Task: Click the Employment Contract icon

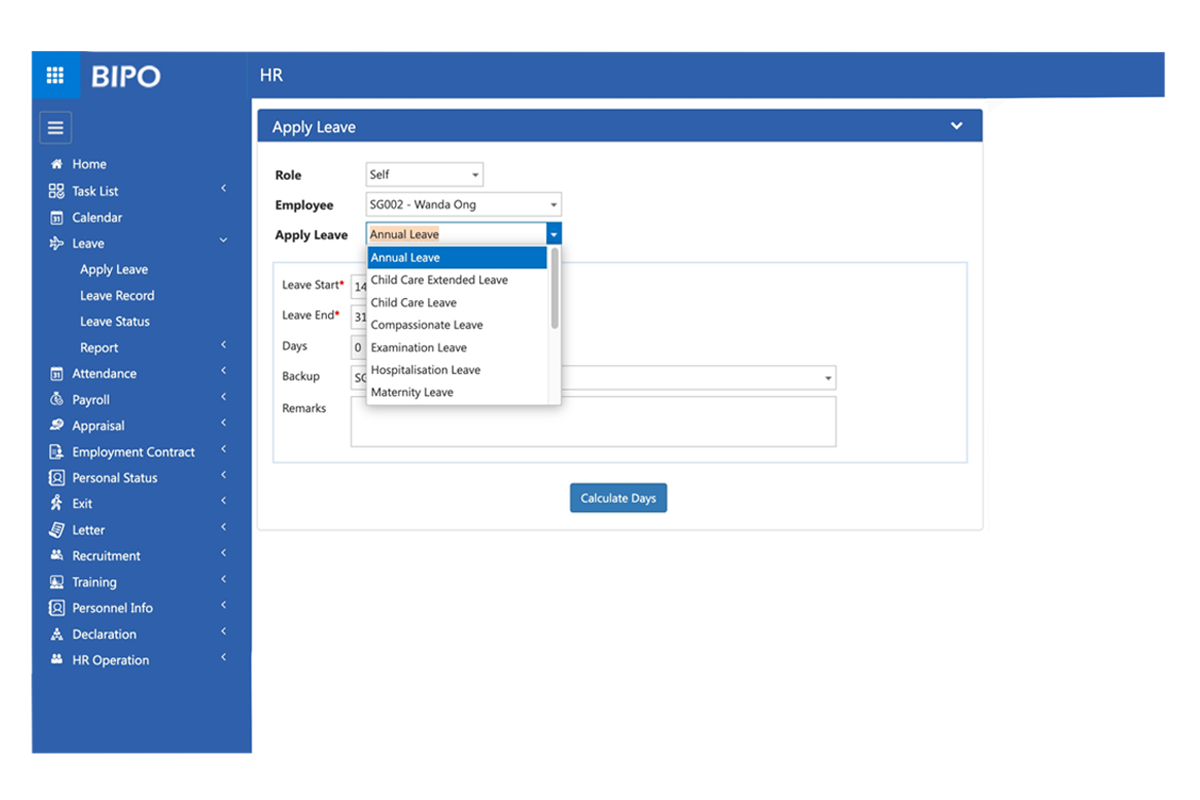Action: pos(57,452)
